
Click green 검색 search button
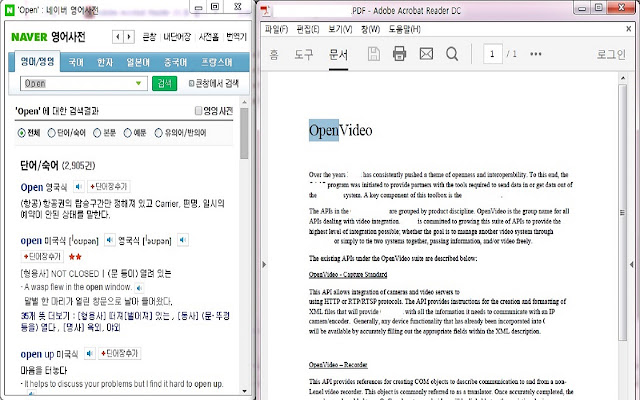pos(164,83)
